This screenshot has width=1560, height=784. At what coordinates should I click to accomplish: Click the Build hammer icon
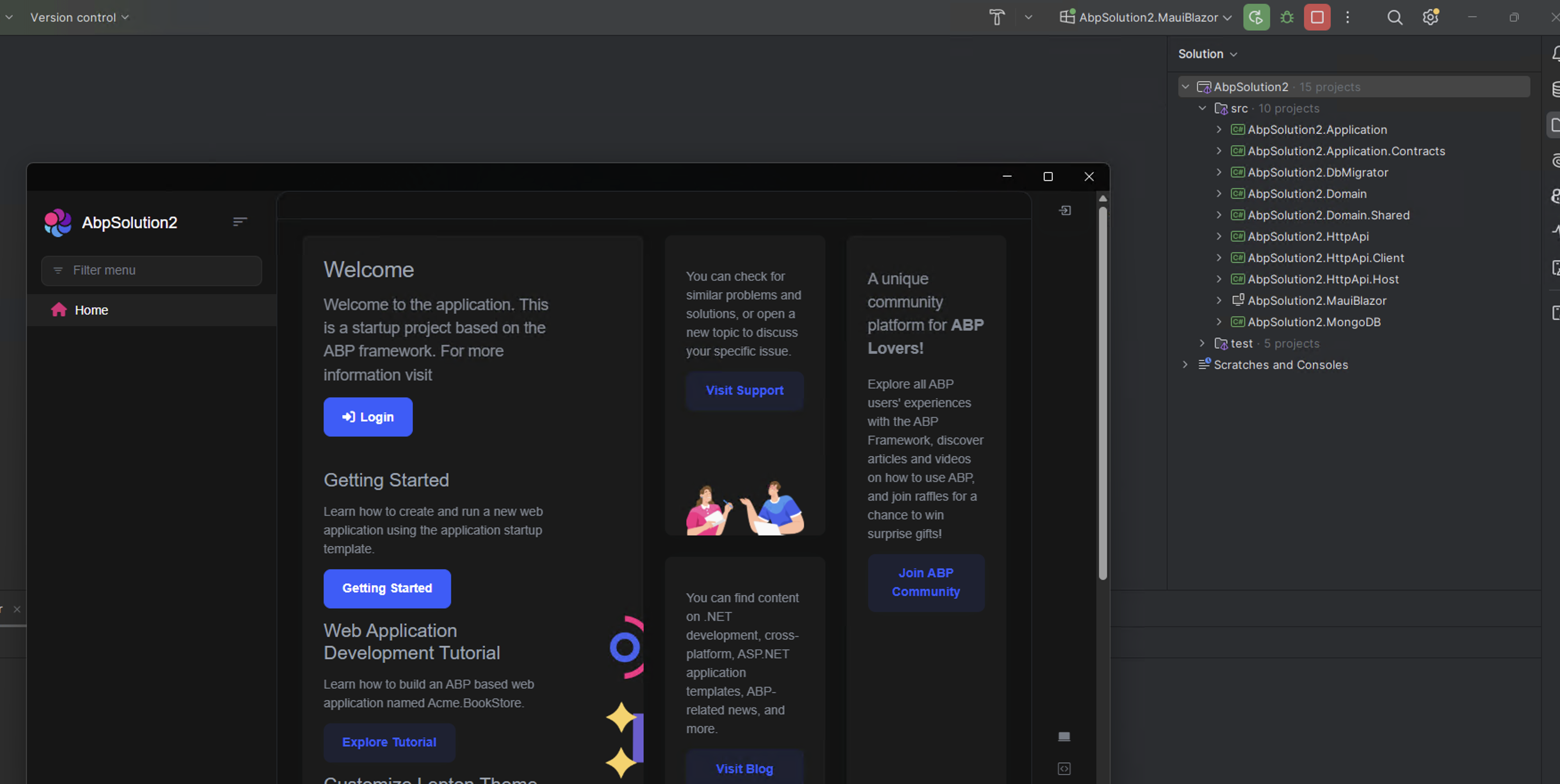point(997,17)
